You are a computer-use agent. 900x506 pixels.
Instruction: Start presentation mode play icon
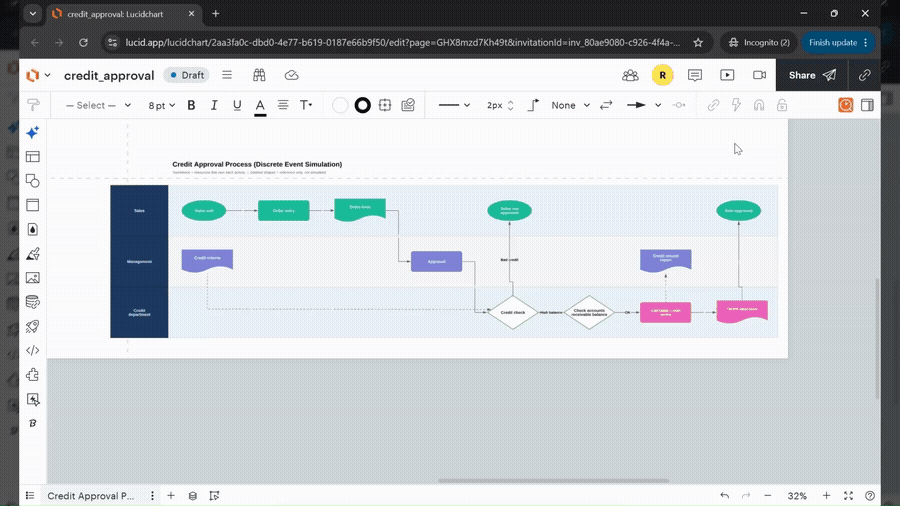727,75
